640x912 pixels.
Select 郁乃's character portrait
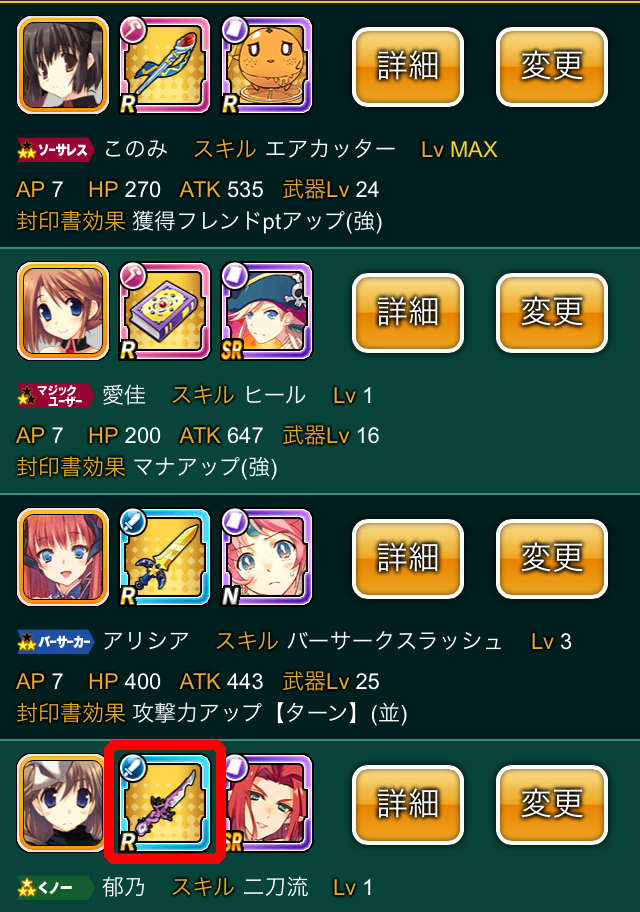(x=61, y=803)
